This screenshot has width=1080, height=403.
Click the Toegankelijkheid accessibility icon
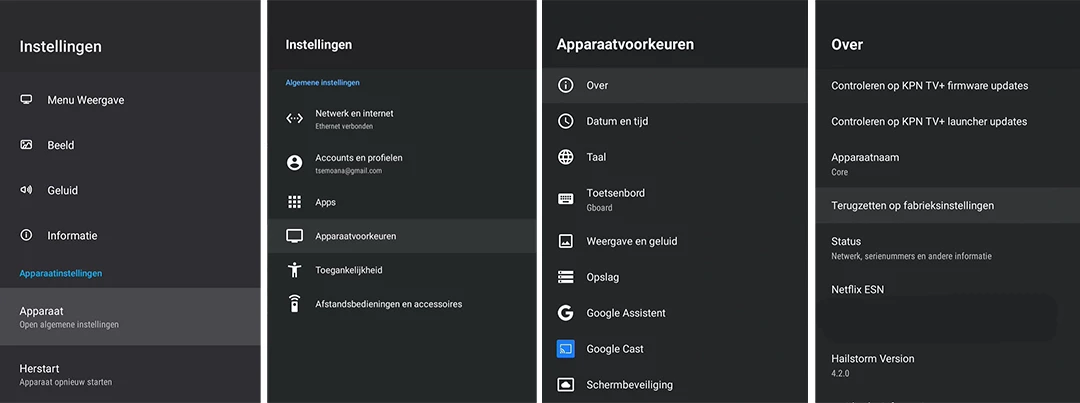(x=294, y=270)
